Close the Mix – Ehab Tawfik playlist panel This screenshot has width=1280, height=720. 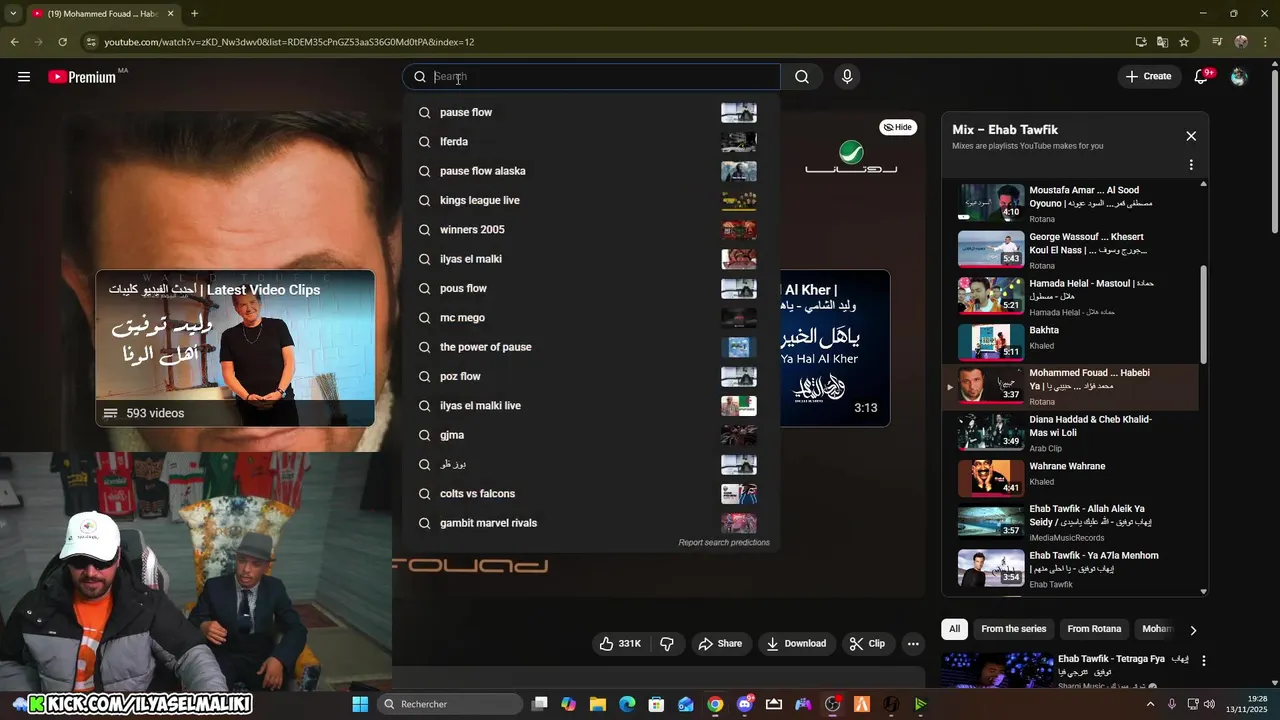(1191, 136)
